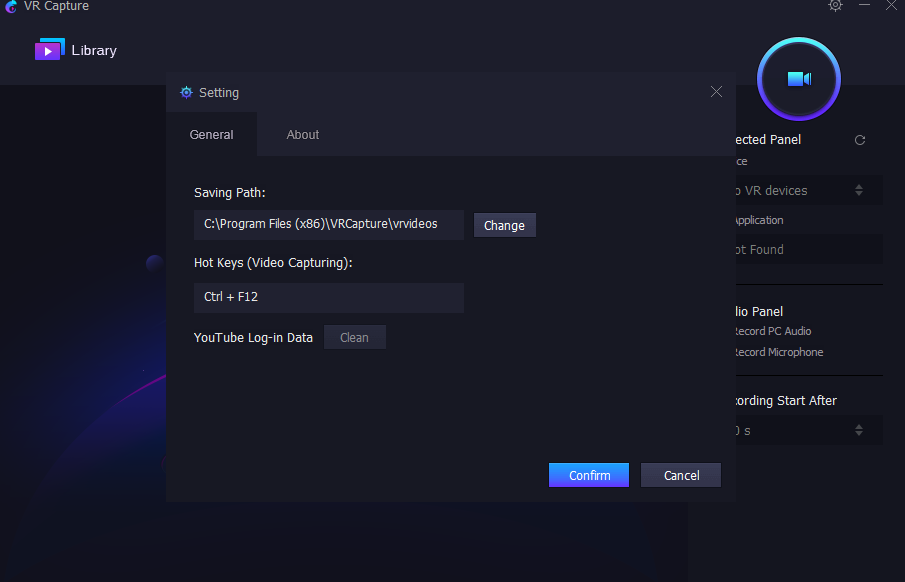Click the Record Microphone option
Image resolution: width=905 pixels, height=582 pixels.
pos(779,352)
